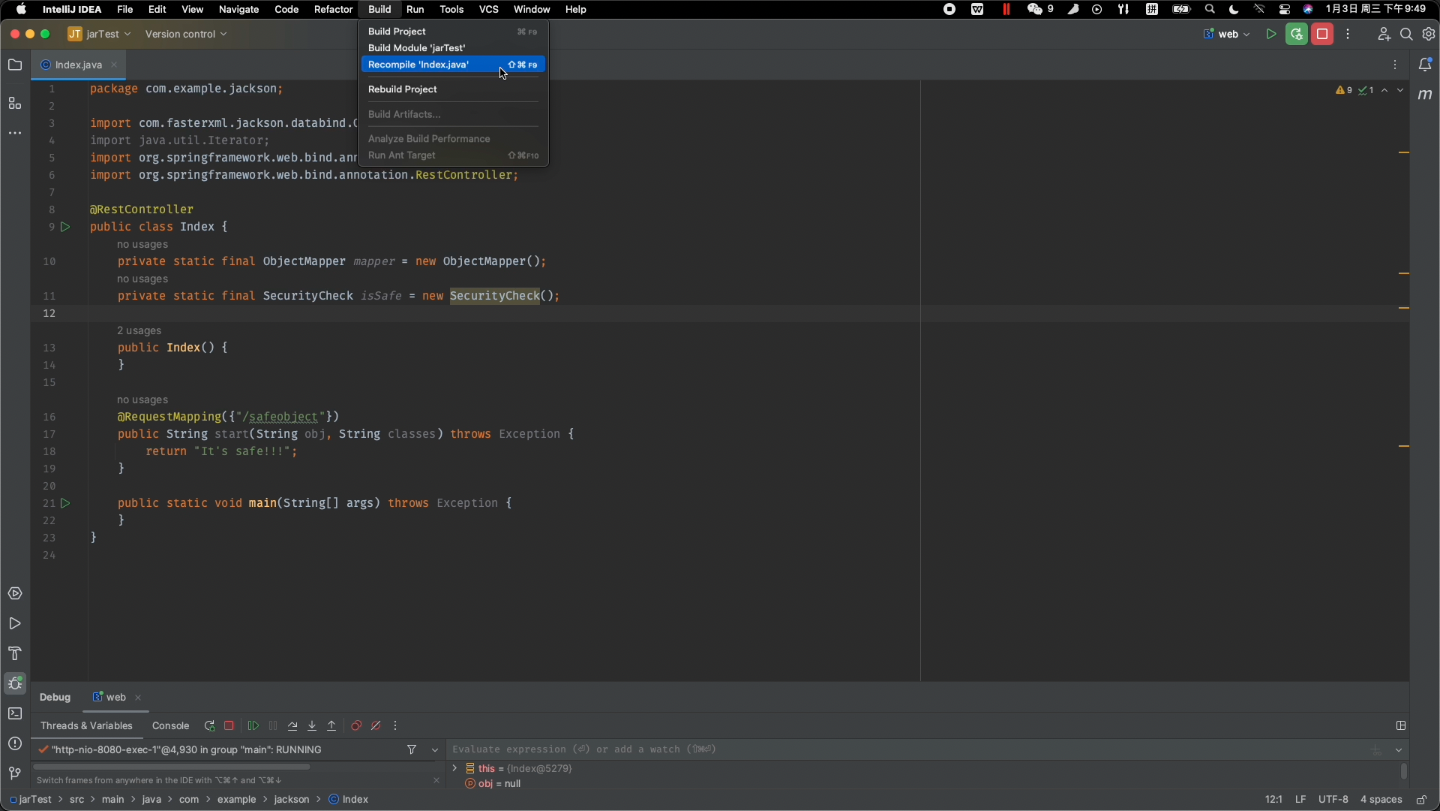Open the Notifications bell panel
Image resolution: width=1440 pixels, height=811 pixels.
1425,65
